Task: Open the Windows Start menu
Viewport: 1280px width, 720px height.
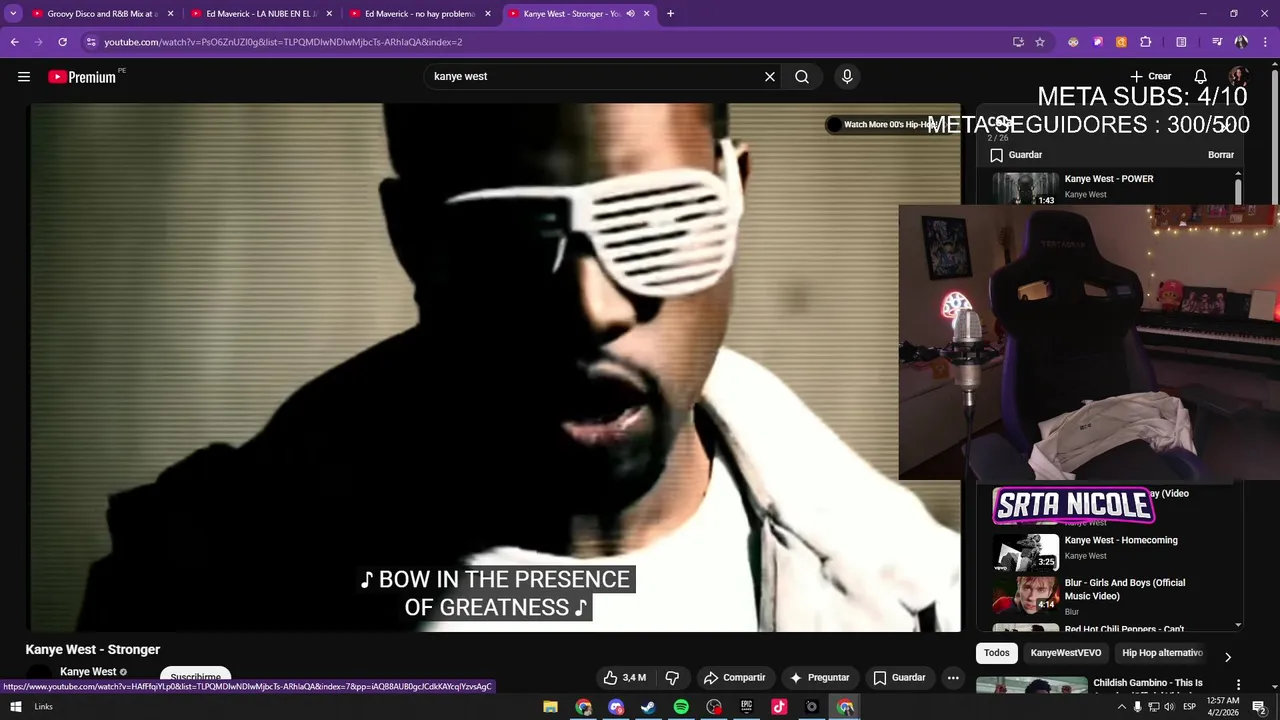Action: [x=15, y=707]
